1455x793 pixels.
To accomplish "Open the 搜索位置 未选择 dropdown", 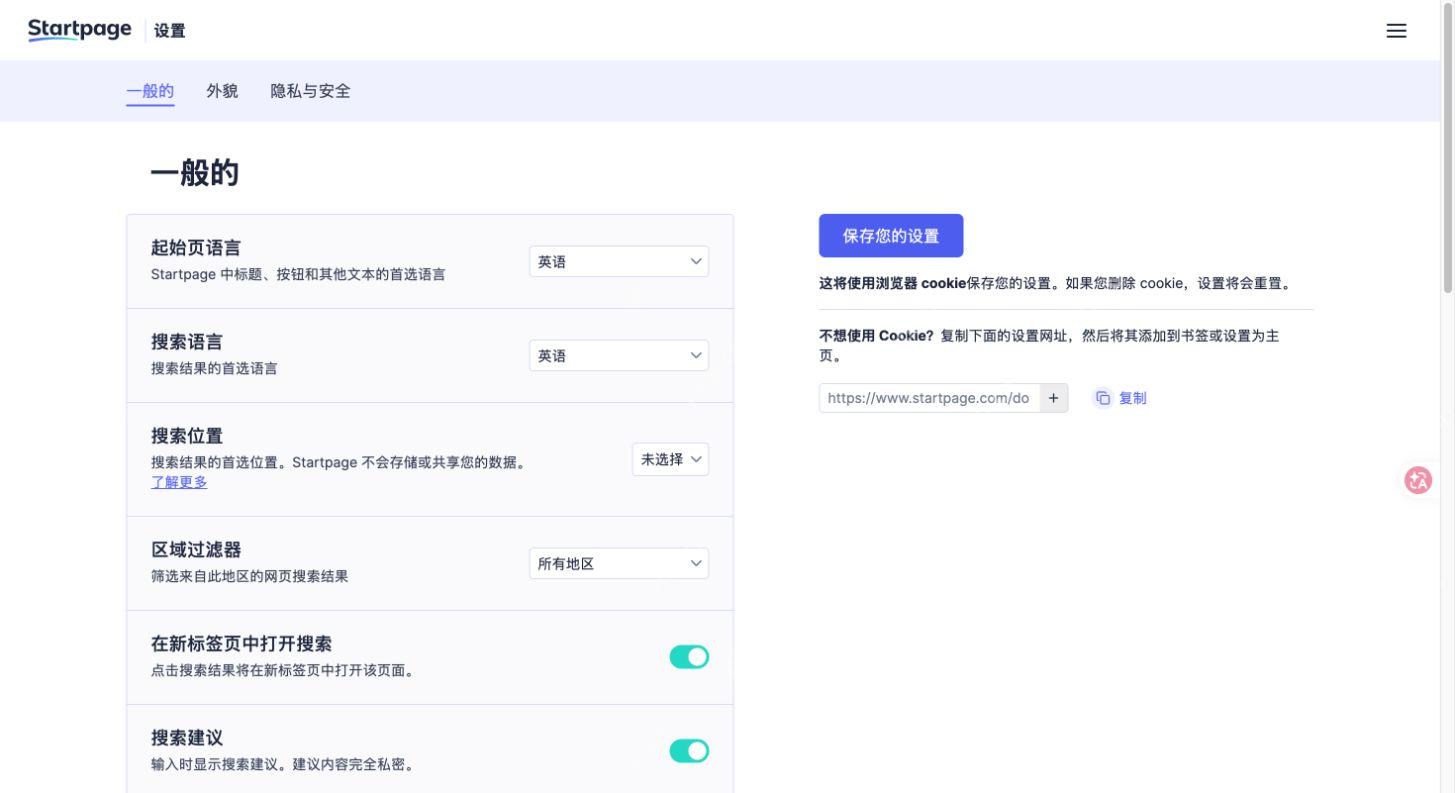I will click(x=671, y=459).
